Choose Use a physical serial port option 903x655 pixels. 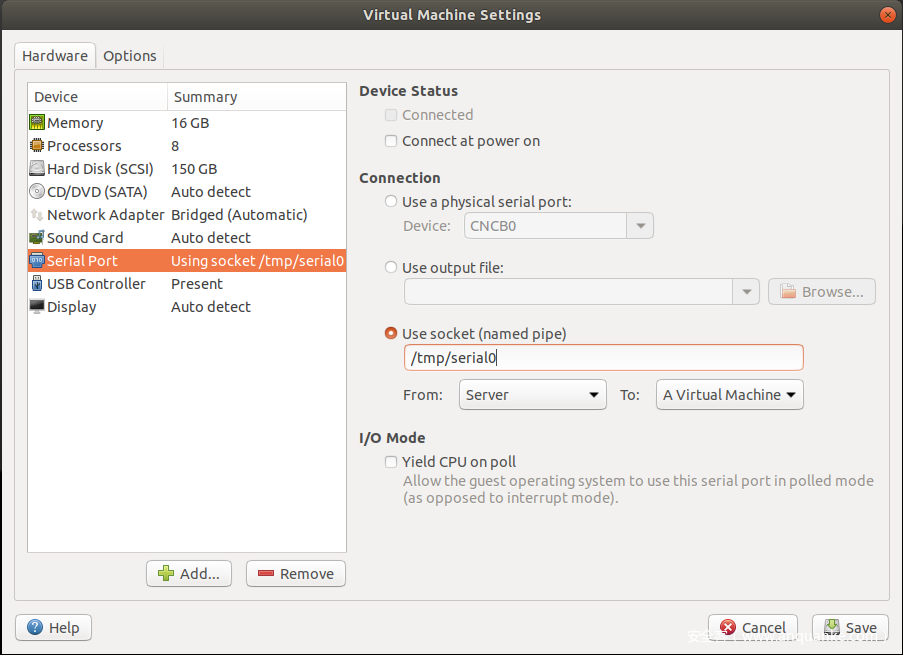[391, 201]
